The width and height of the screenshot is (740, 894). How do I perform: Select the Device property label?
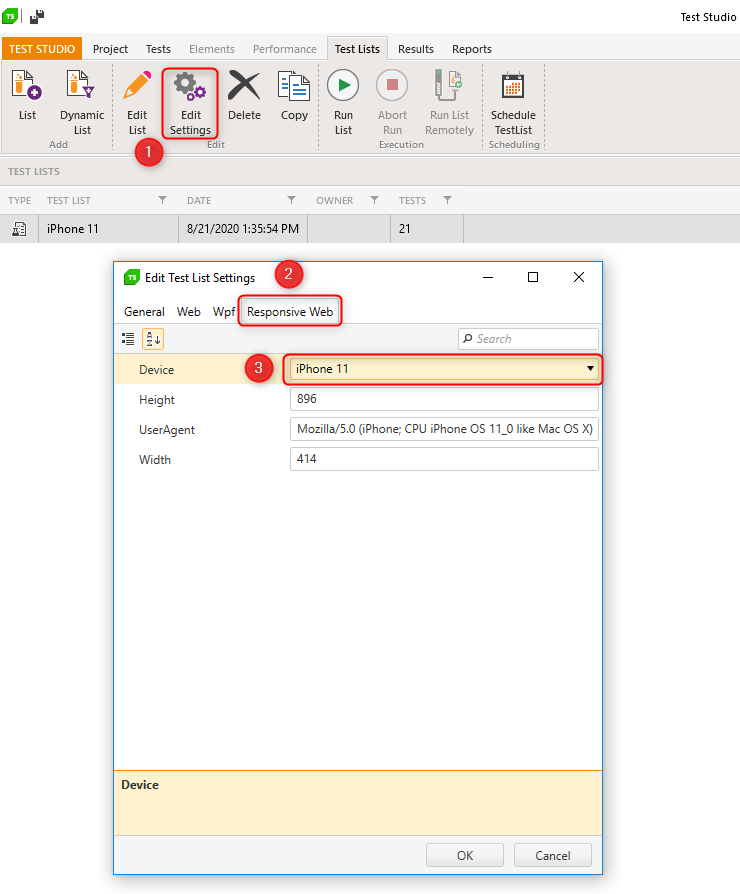click(157, 369)
